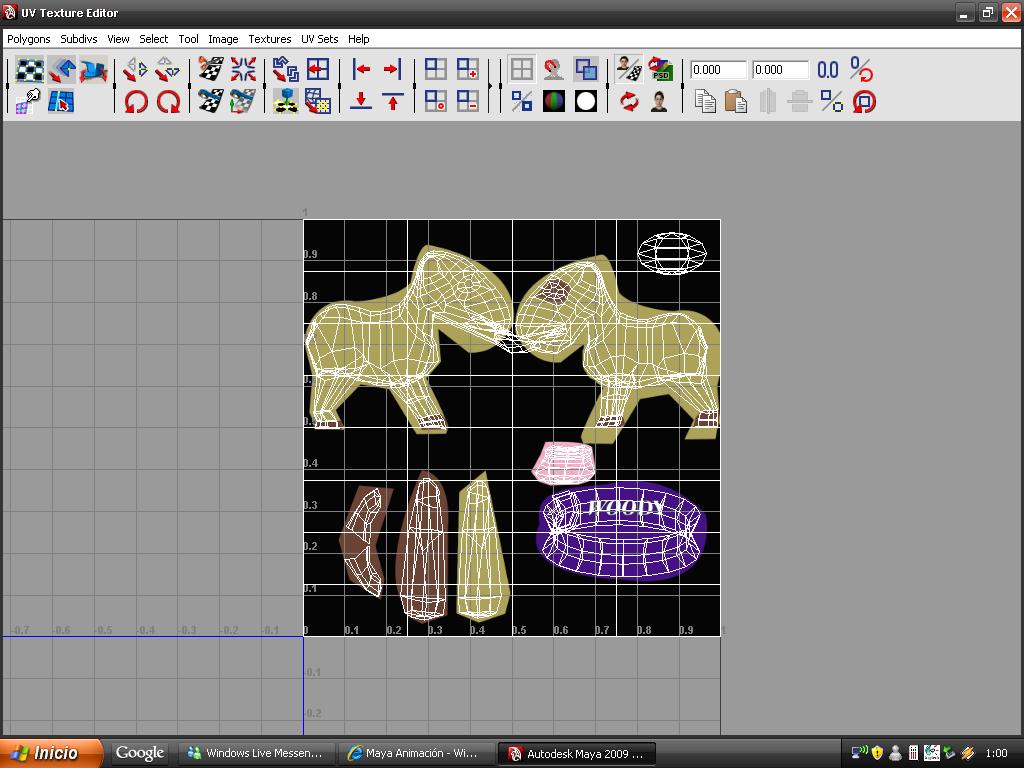
Task: Open the Help menu
Action: [359, 39]
